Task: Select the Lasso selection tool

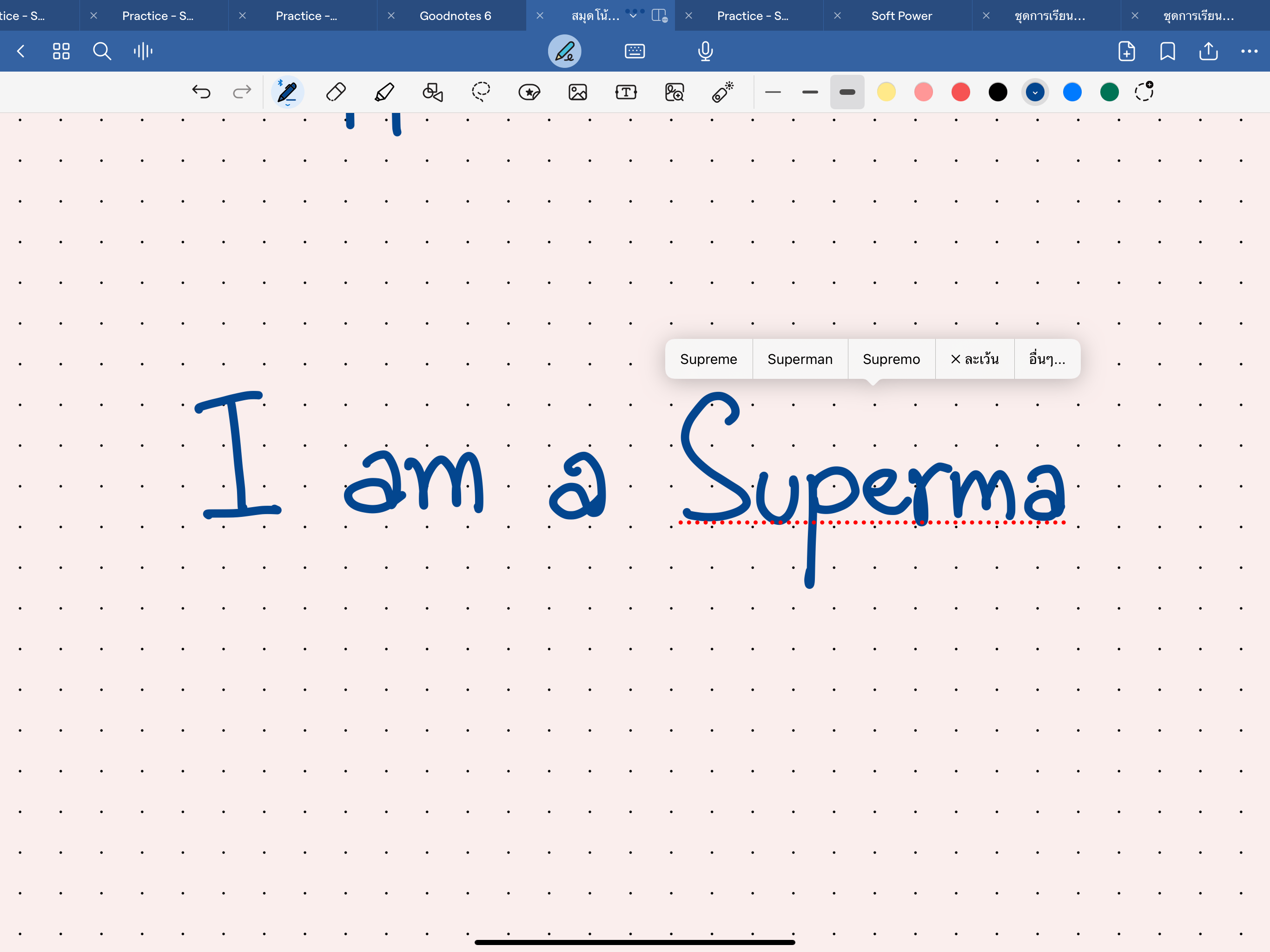Action: 481,92
